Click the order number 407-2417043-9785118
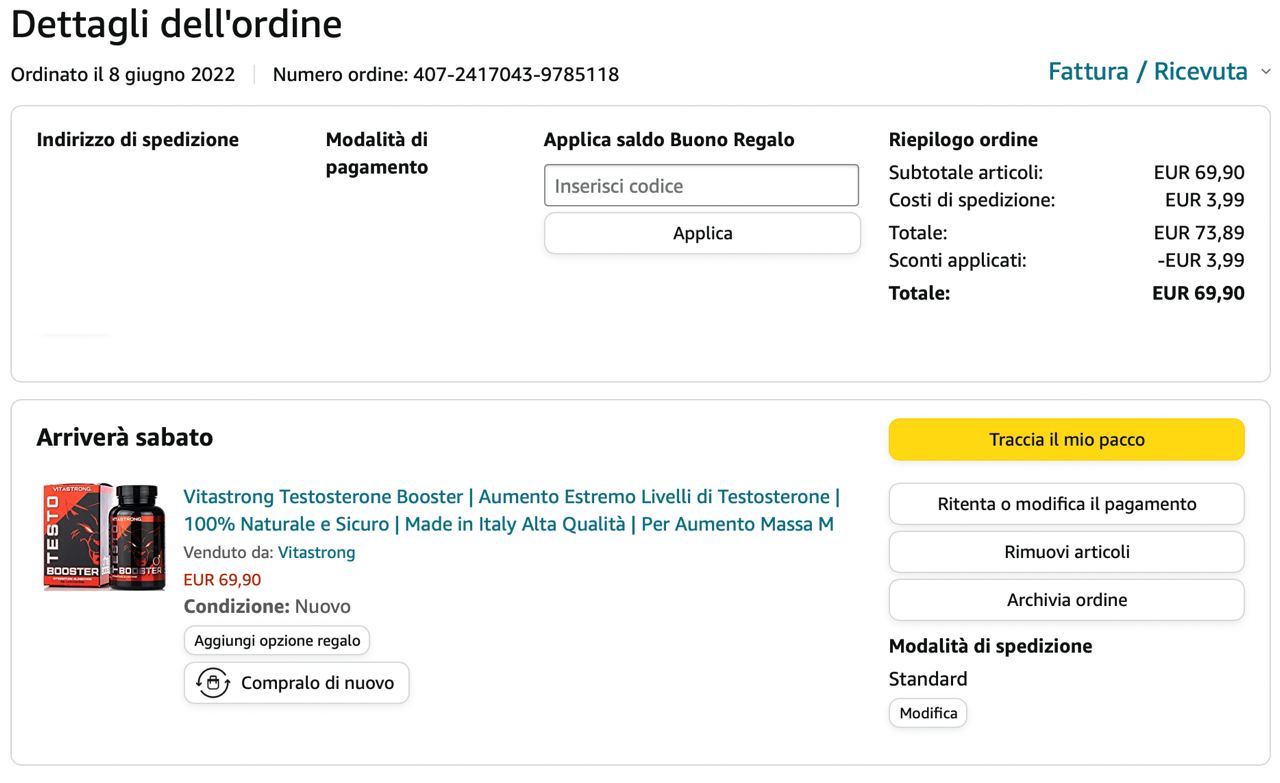 tap(515, 75)
